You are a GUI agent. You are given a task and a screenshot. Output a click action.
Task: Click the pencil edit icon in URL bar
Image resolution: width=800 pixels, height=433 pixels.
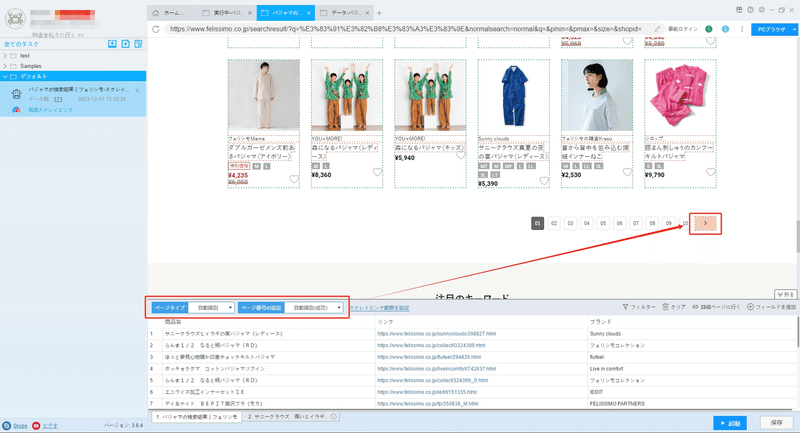click(657, 29)
